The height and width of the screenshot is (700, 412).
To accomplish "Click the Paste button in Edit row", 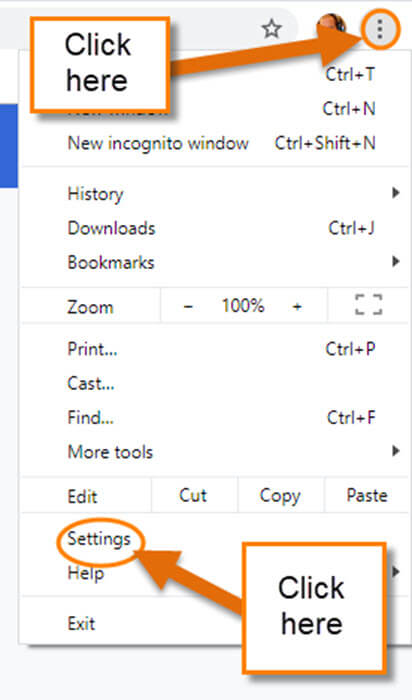I will [367, 496].
